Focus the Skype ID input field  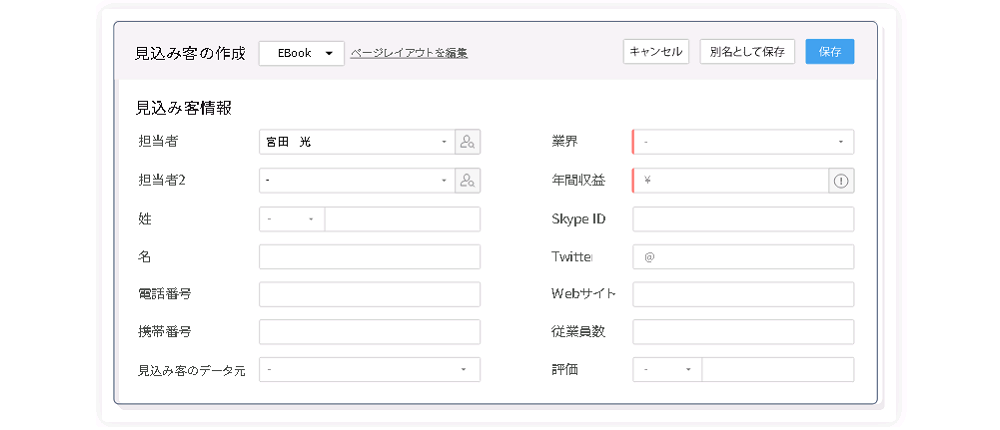coord(744,219)
